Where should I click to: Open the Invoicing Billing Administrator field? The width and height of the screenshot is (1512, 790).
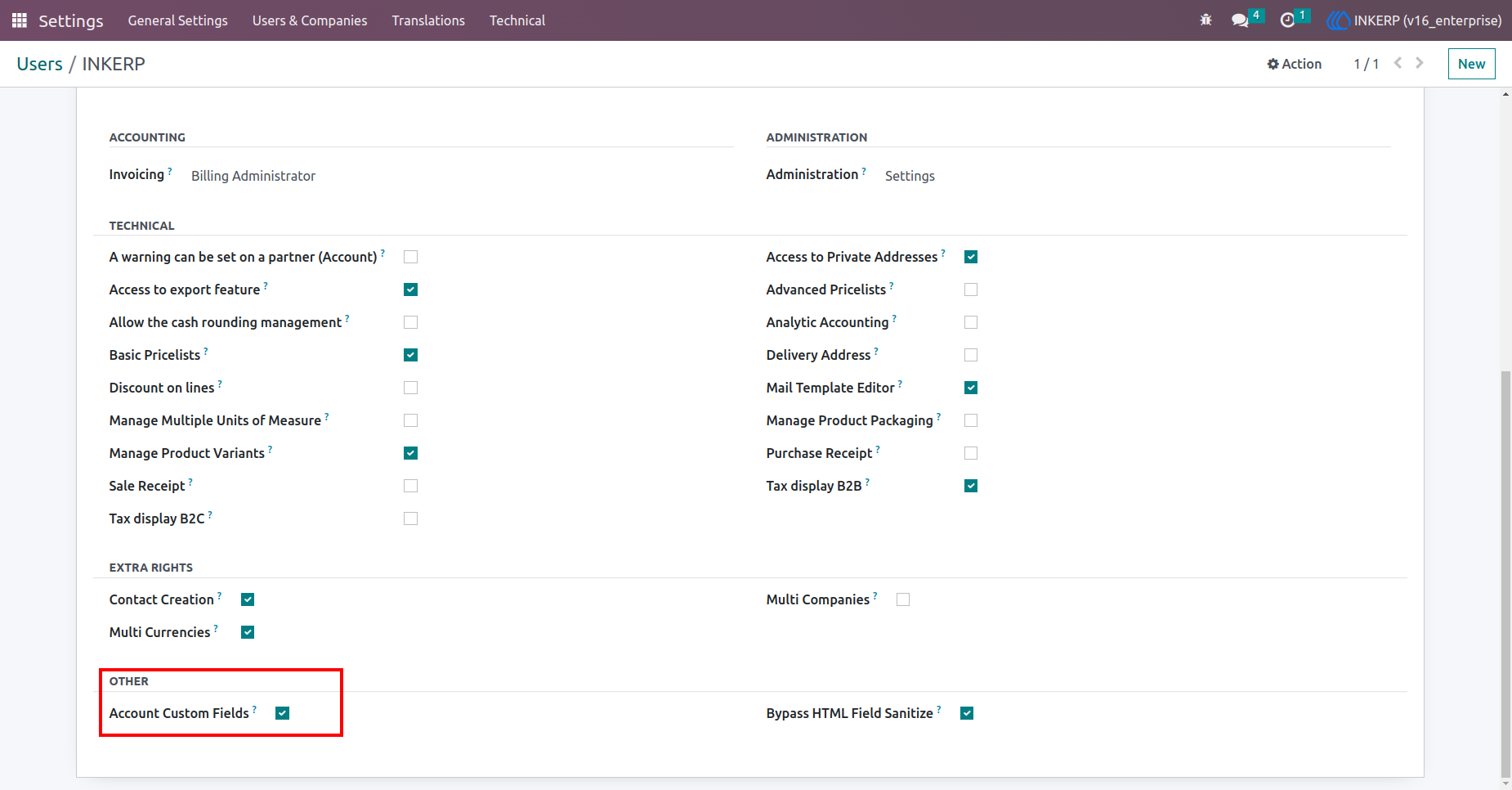[x=253, y=176]
